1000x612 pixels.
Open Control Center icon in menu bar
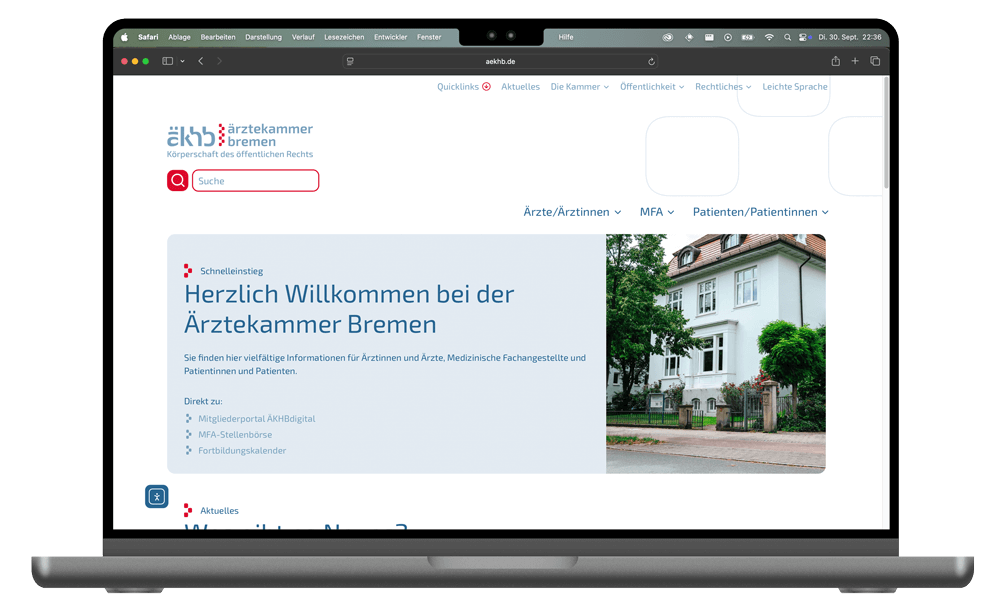[804, 37]
